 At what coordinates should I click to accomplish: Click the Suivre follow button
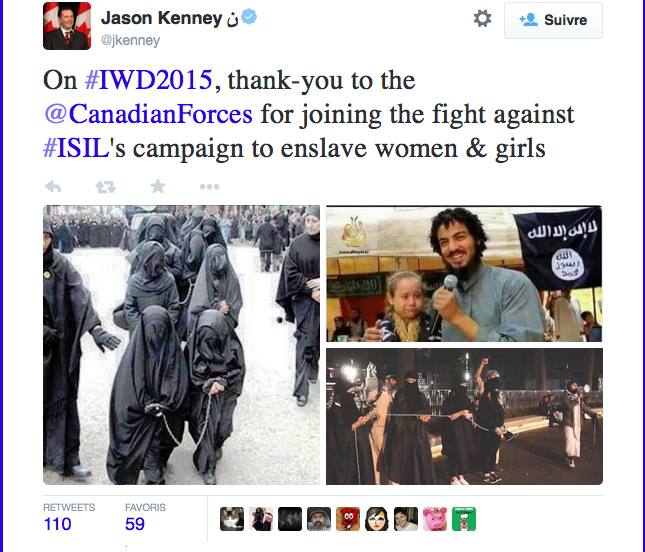(x=553, y=20)
